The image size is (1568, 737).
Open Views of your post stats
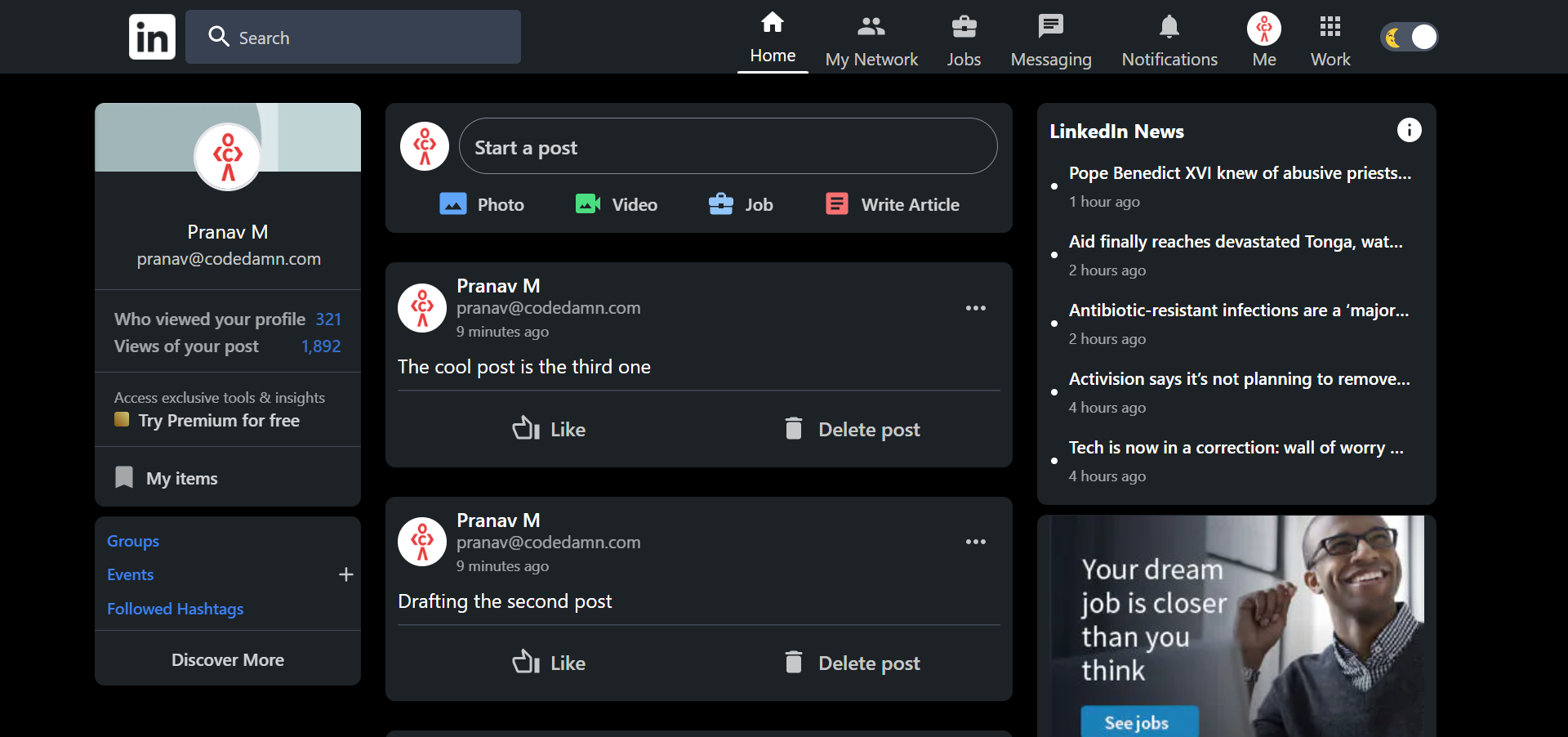click(228, 346)
